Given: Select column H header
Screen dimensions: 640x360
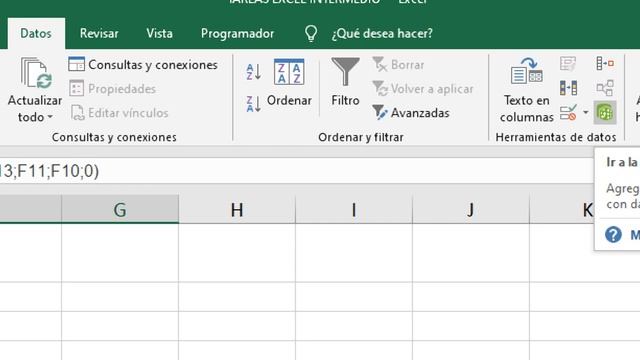Looking at the screenshot, I should [x=237, y=209].
